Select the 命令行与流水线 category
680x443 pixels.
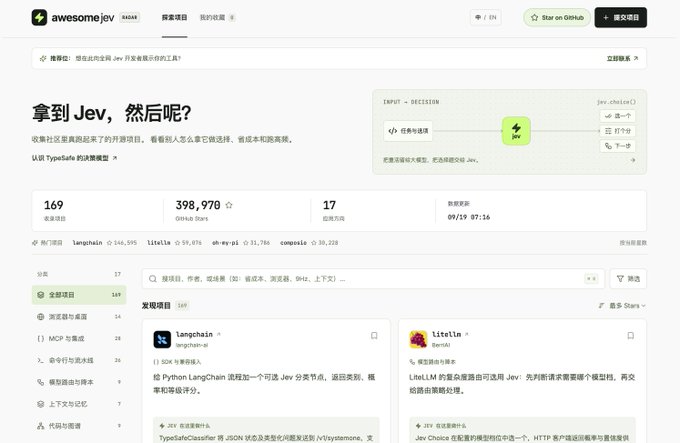coord(79,360)
